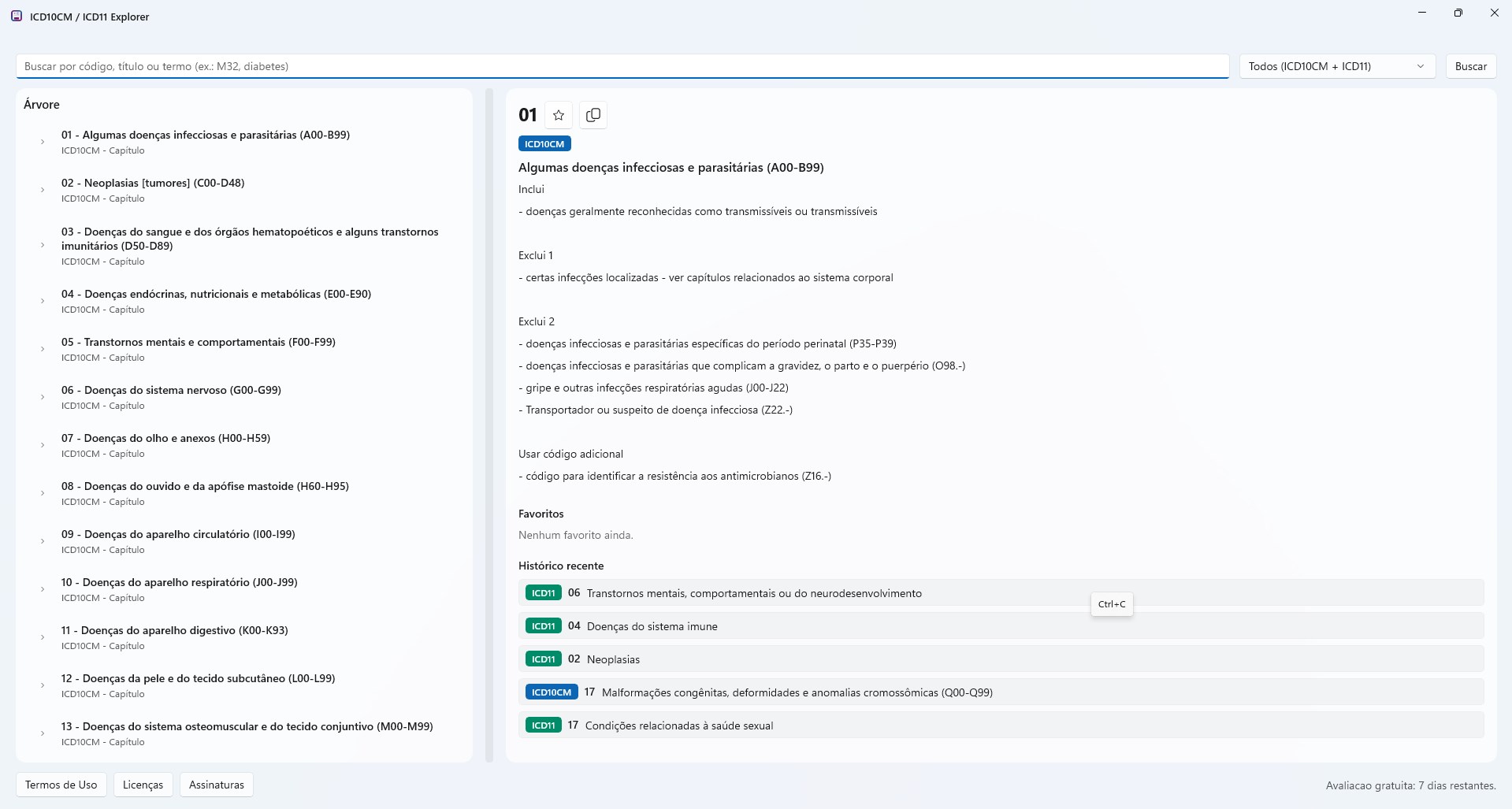This screenshot has height=809, width=1512.
Task: Open history entry 17 Malformações congênitas
Action: (x=1001, y=692)
